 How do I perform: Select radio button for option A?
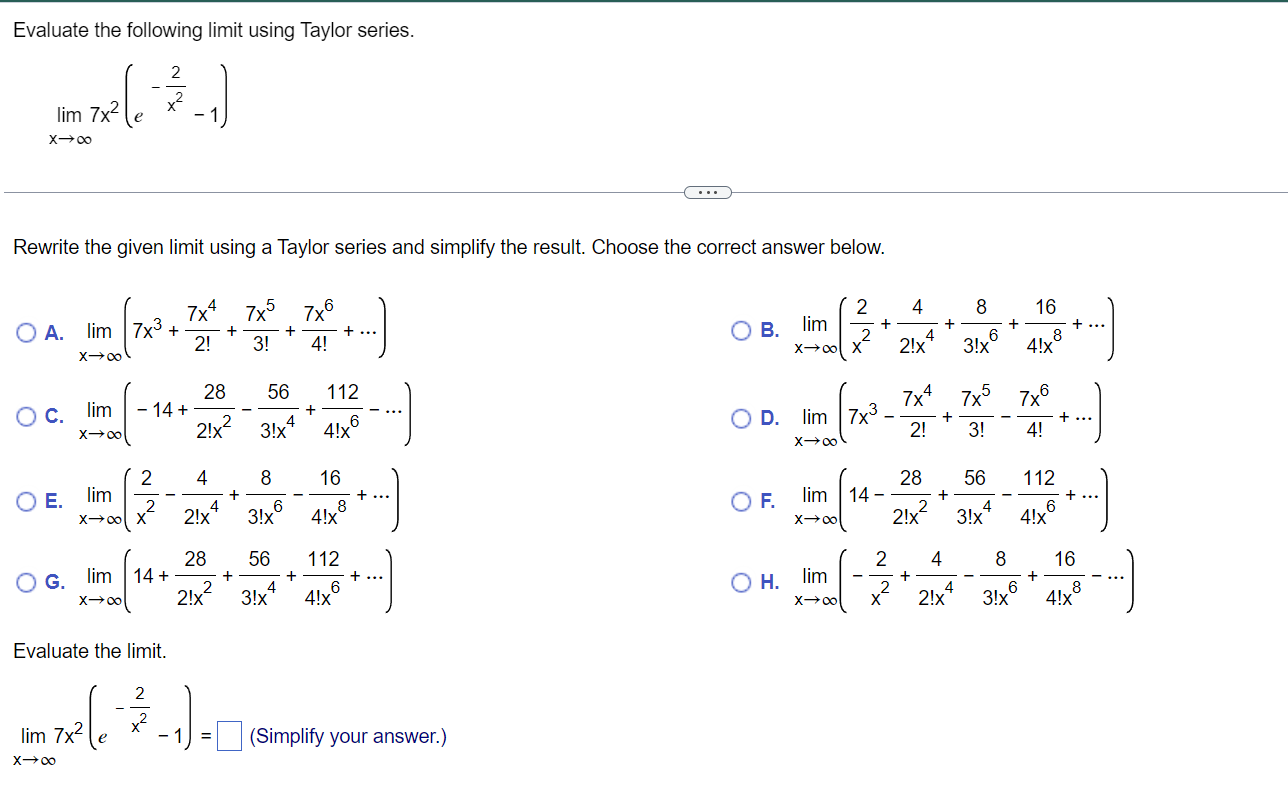coord(26,332)
